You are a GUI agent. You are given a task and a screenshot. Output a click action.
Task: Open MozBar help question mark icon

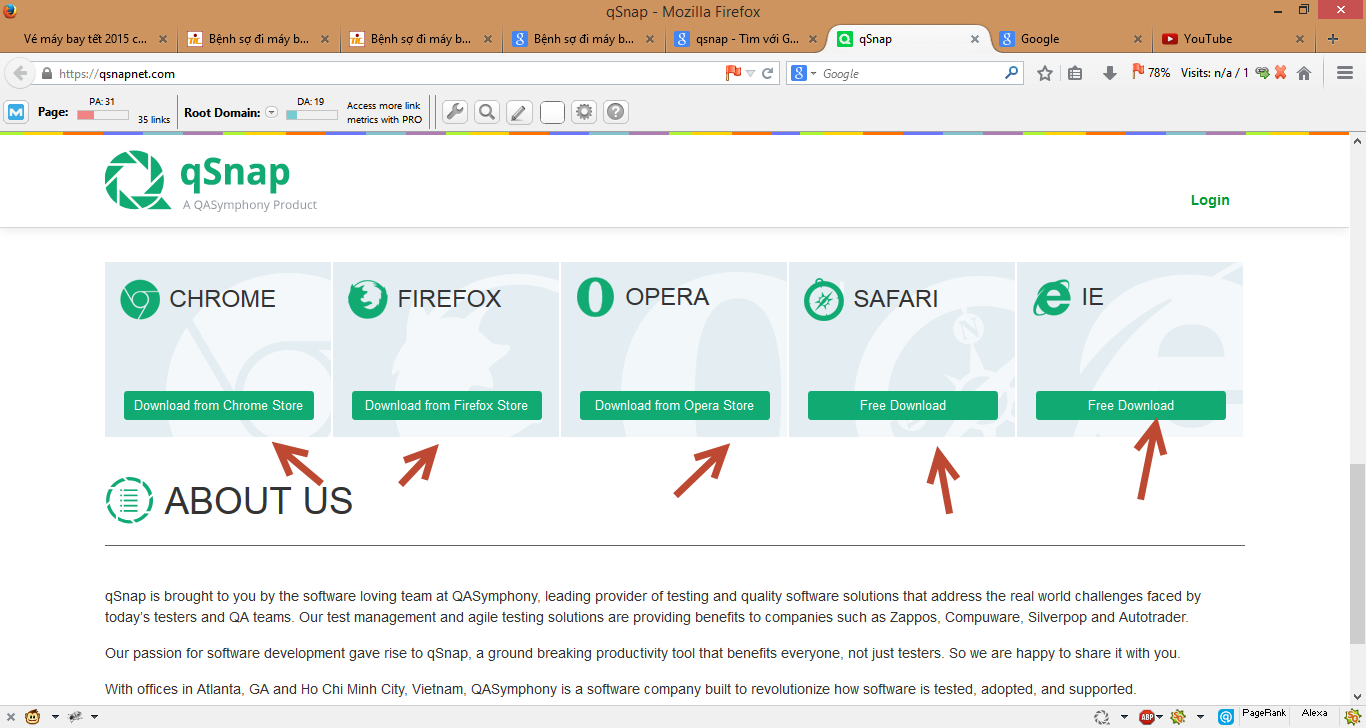click(x=616, y=112)
